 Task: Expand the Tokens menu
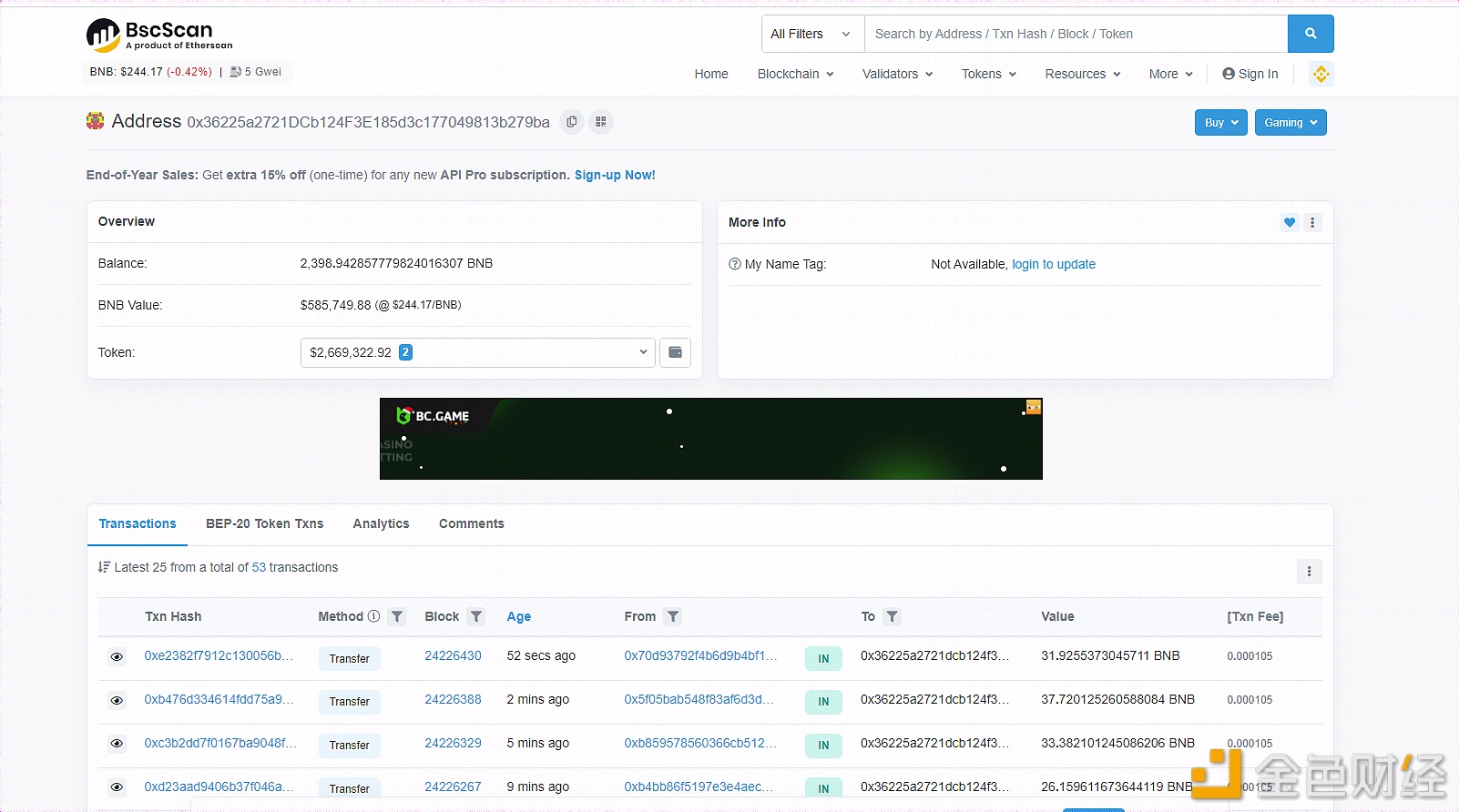(x=989, y=74)
